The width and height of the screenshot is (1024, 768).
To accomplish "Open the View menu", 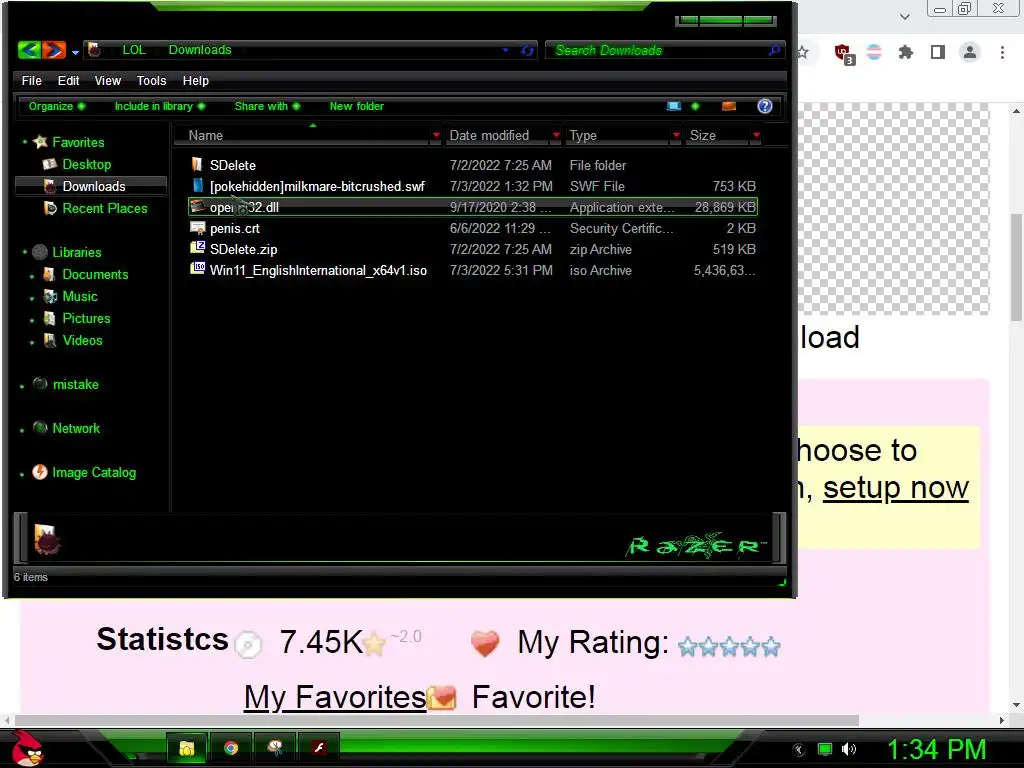I will [107, 80].
